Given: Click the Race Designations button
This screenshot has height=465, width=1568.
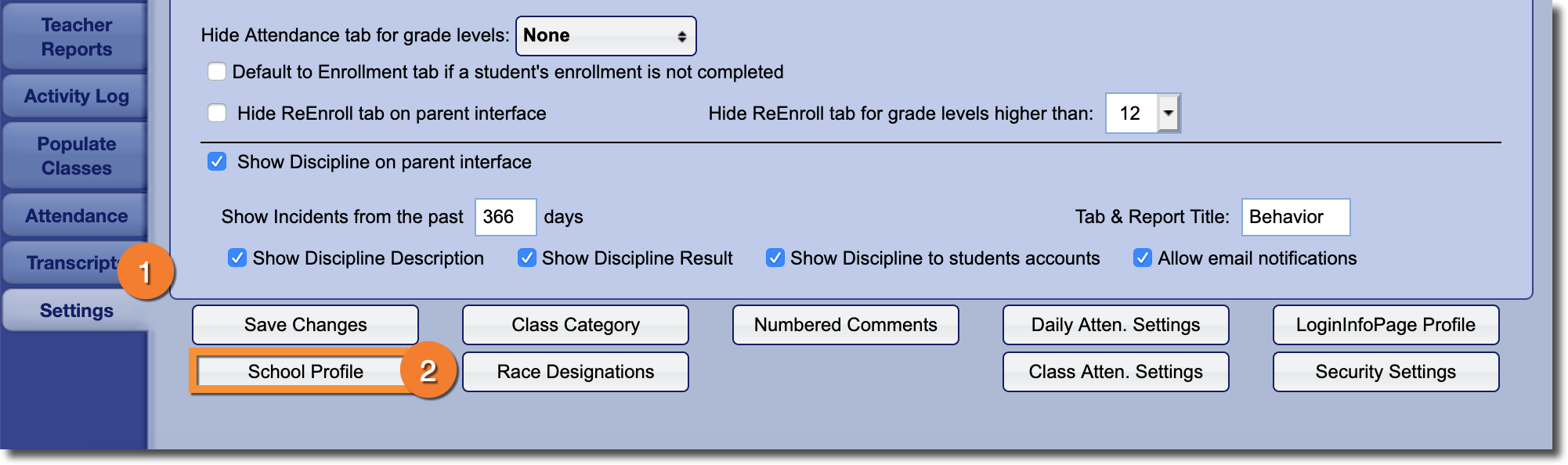Looking at the screenshot, I should [x=575, y=372].
